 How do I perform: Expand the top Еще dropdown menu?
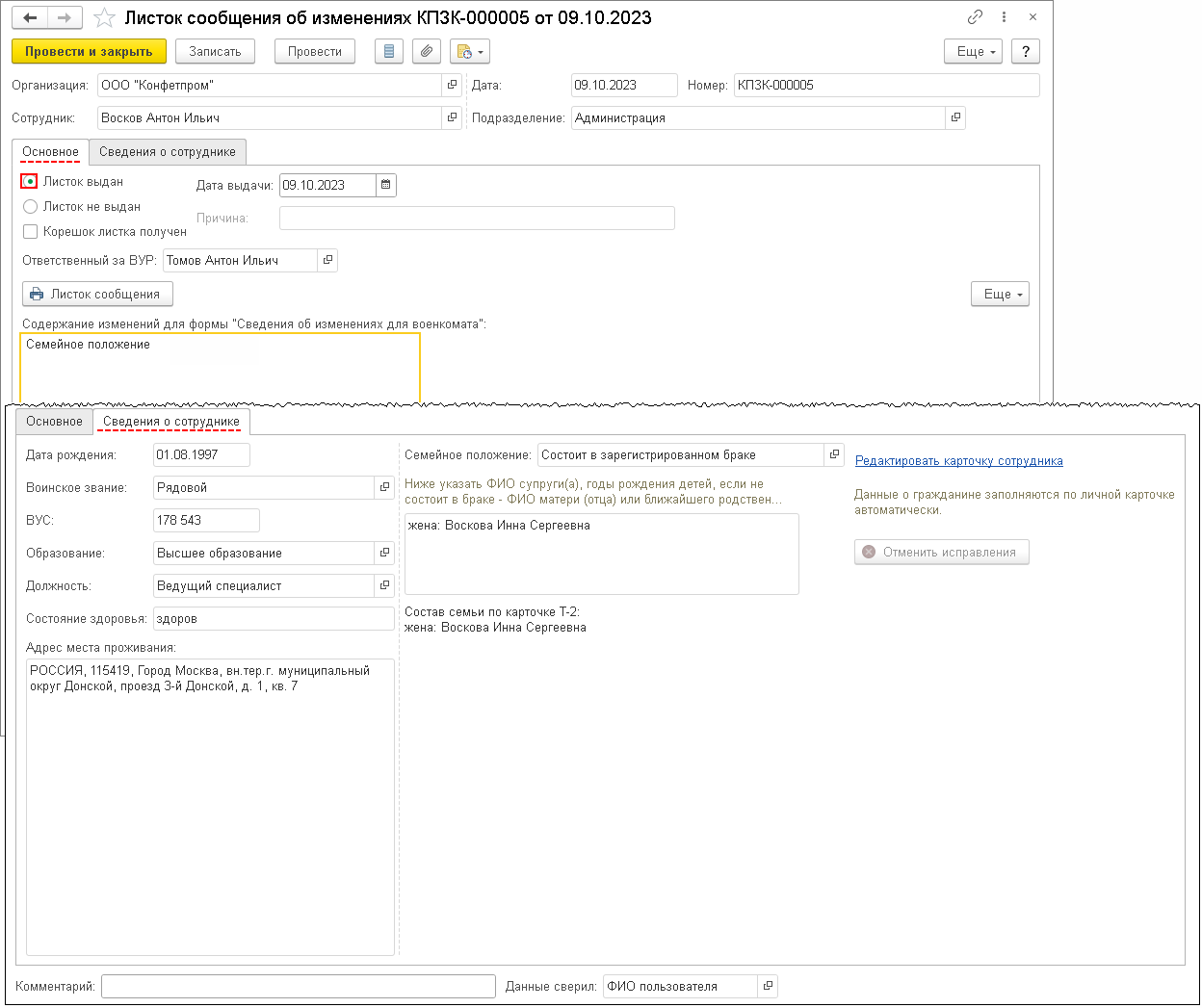point(974,52)
